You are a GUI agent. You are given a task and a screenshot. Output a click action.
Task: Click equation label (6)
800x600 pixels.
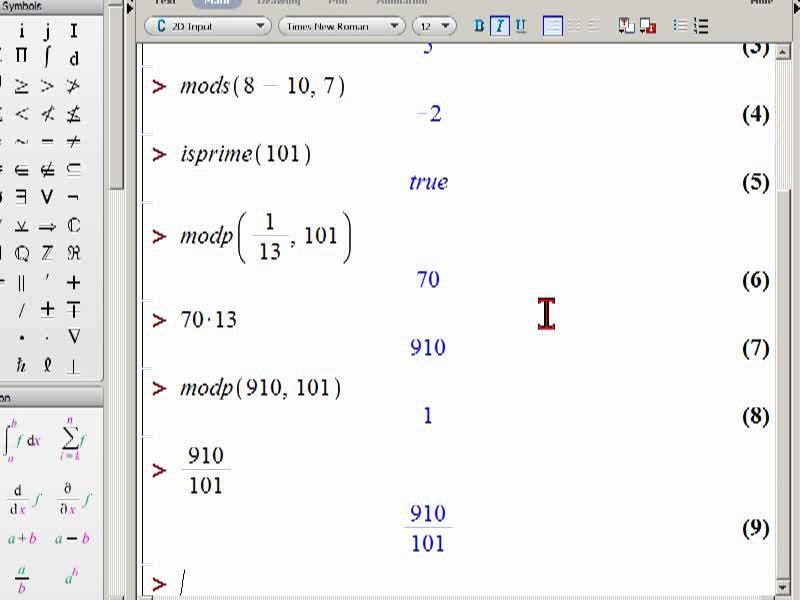pos(756,281)
